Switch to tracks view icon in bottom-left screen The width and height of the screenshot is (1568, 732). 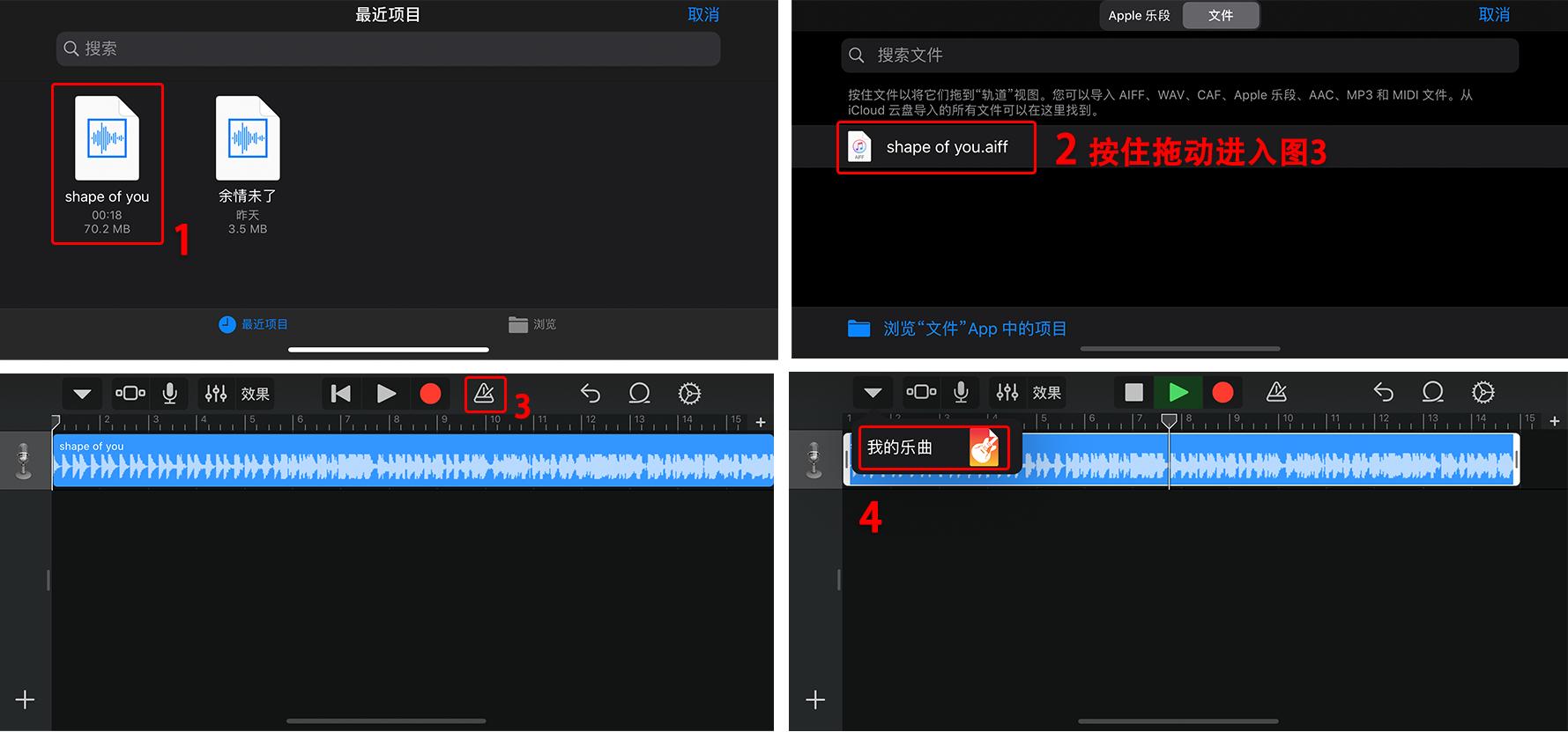[x=130, y=394]
